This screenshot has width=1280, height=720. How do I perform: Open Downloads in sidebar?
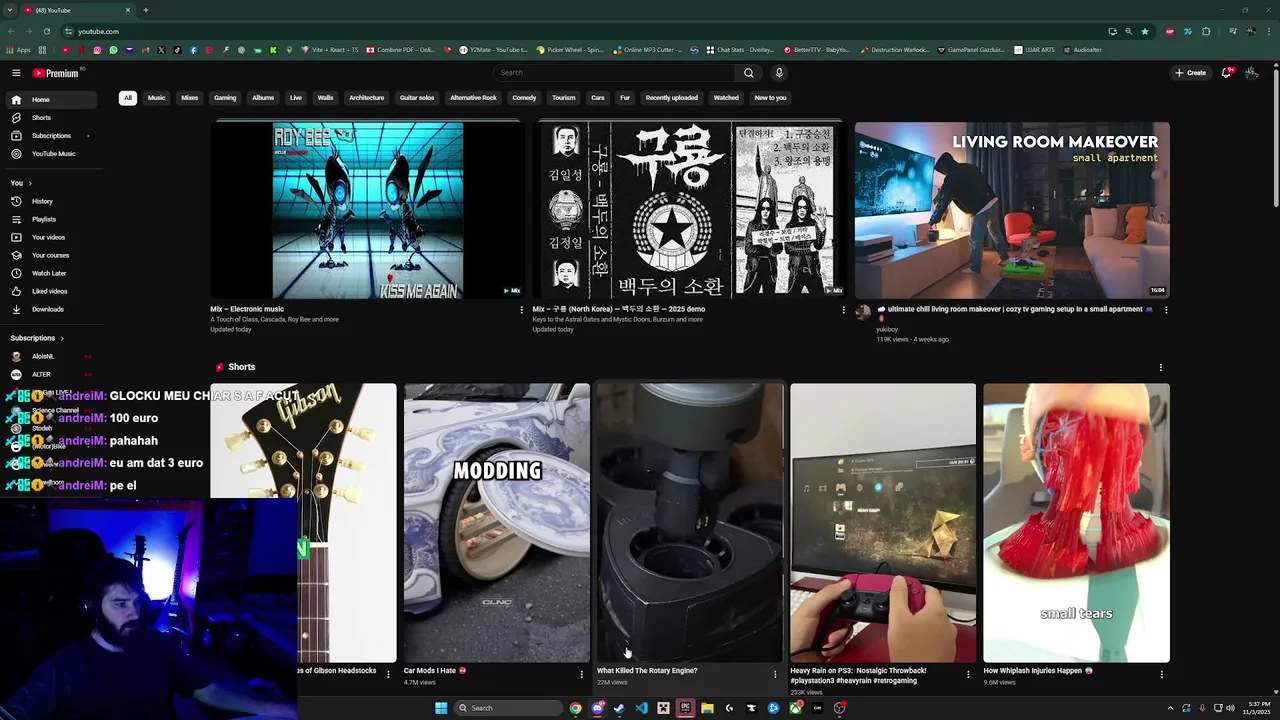[50, 309]
